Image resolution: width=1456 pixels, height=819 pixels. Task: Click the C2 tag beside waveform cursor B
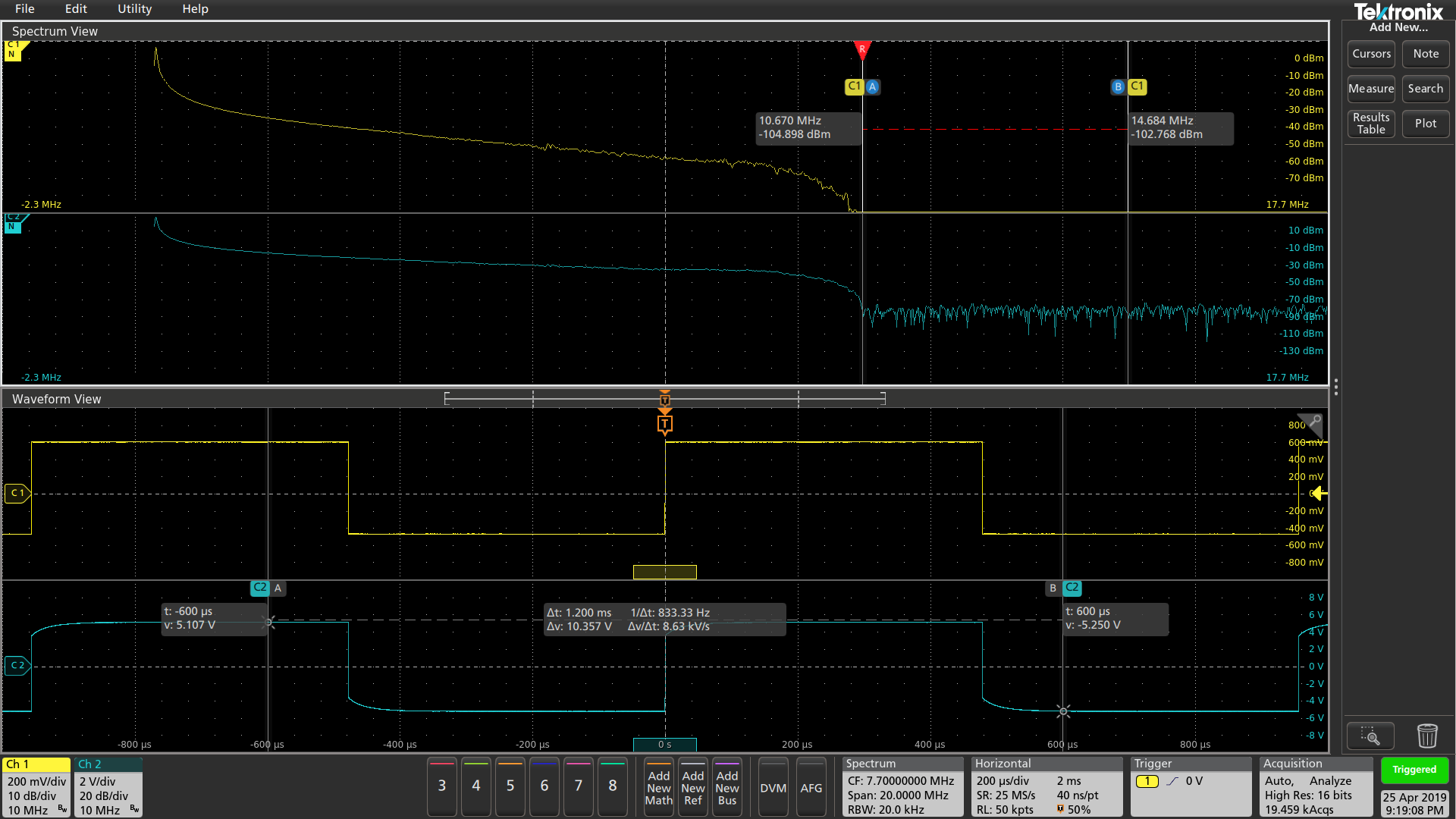point(1072,588)
